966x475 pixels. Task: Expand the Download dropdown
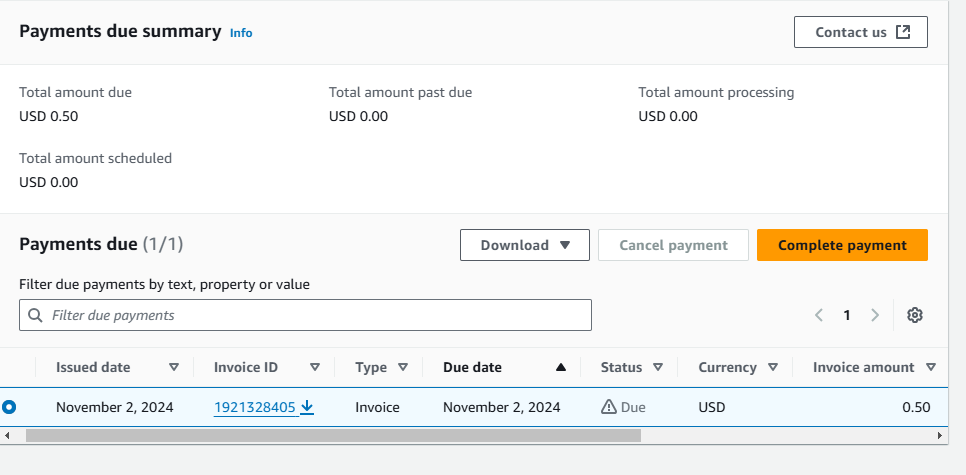tap(524, 245)
